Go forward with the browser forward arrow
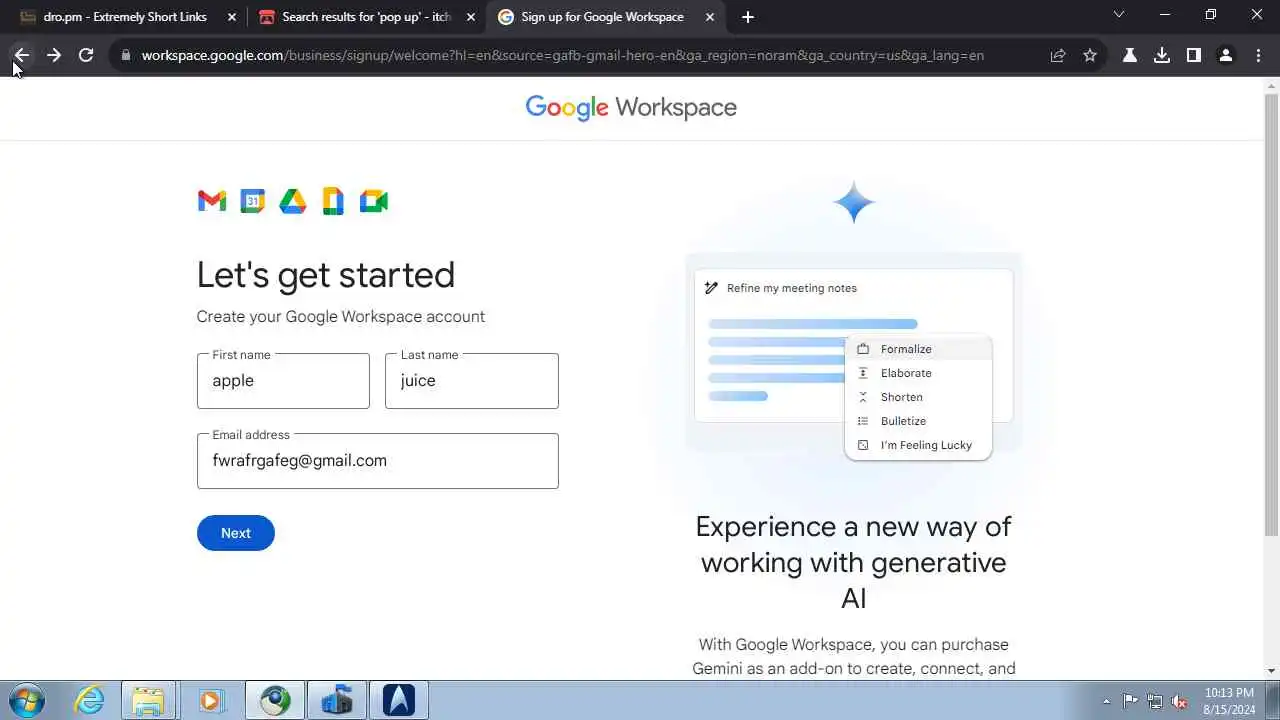 tap(54, 55)
